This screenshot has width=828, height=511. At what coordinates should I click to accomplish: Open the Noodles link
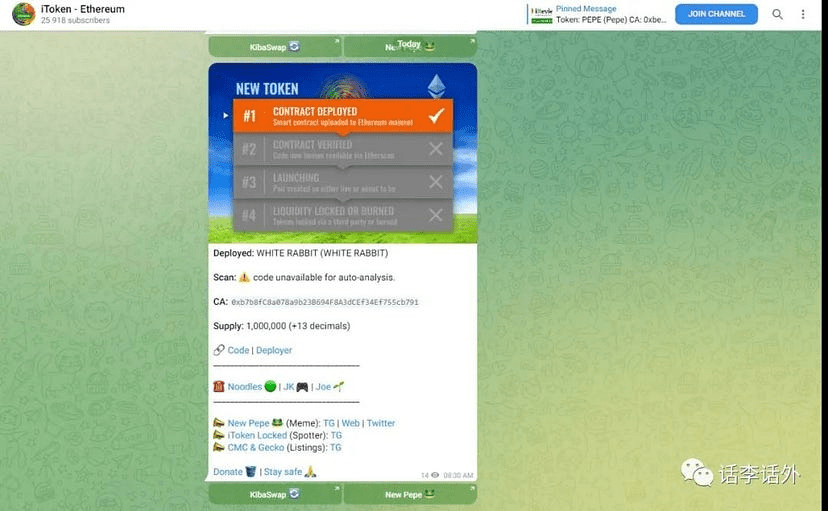tap(244, 386)
